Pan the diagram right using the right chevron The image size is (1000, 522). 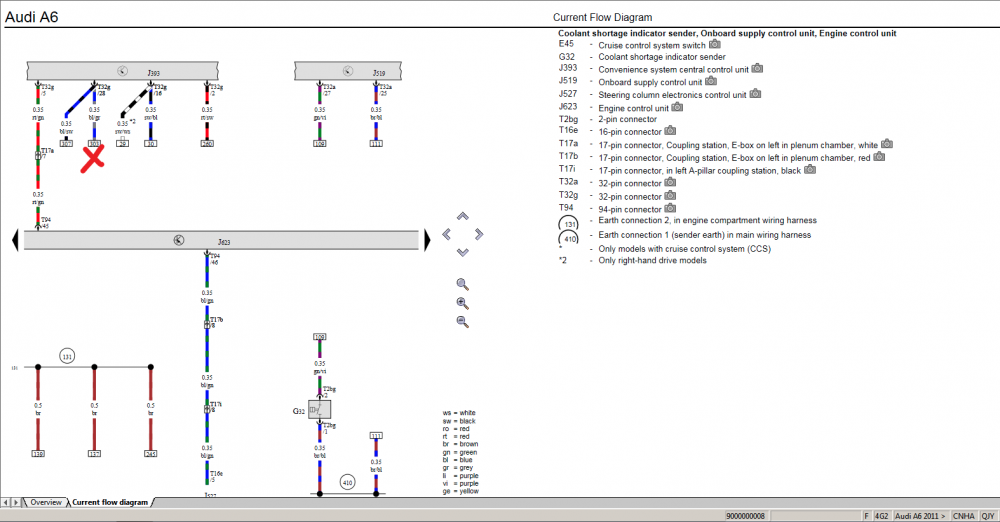pyautogui.click(x=479, y=234)
